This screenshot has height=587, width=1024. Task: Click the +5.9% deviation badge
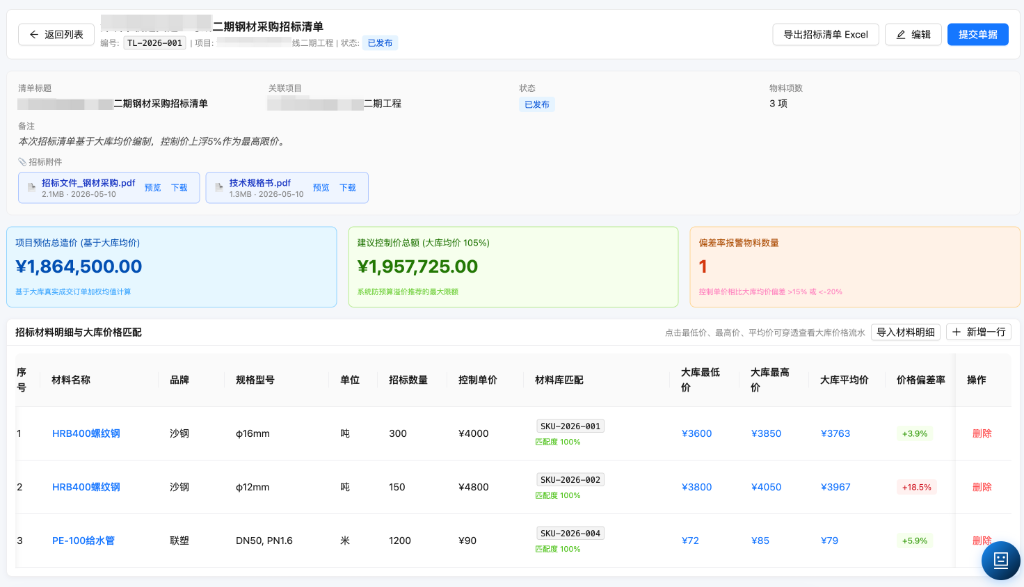coord(914,541)
